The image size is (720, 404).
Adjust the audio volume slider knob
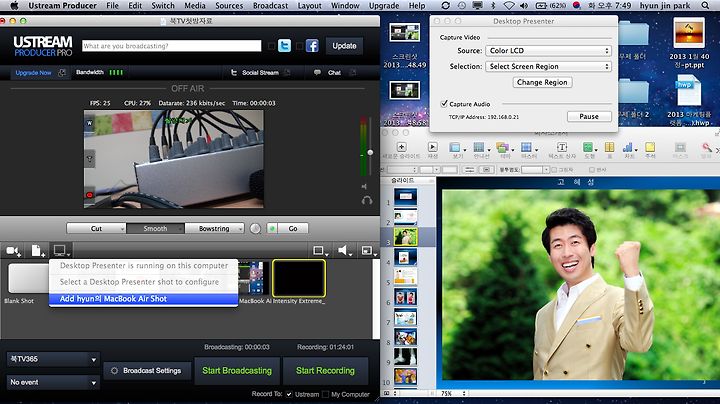[370, 152]
